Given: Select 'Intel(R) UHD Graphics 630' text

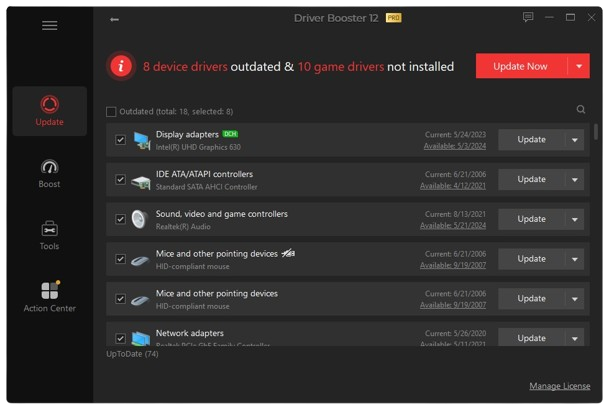Looking at the screenshot, I should (198, 147).
